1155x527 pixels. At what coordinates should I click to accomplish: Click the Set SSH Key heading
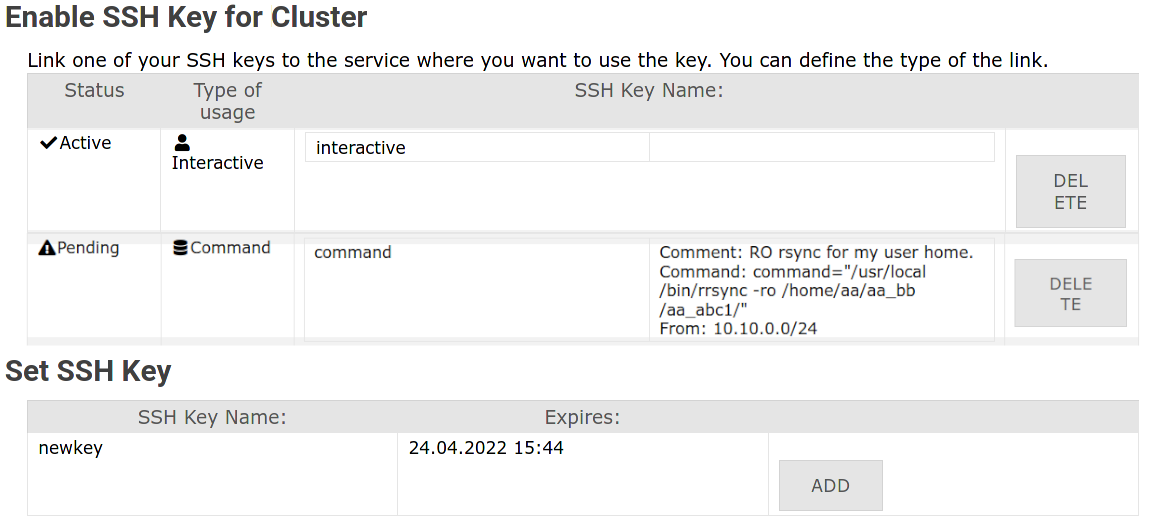[88, 371]
